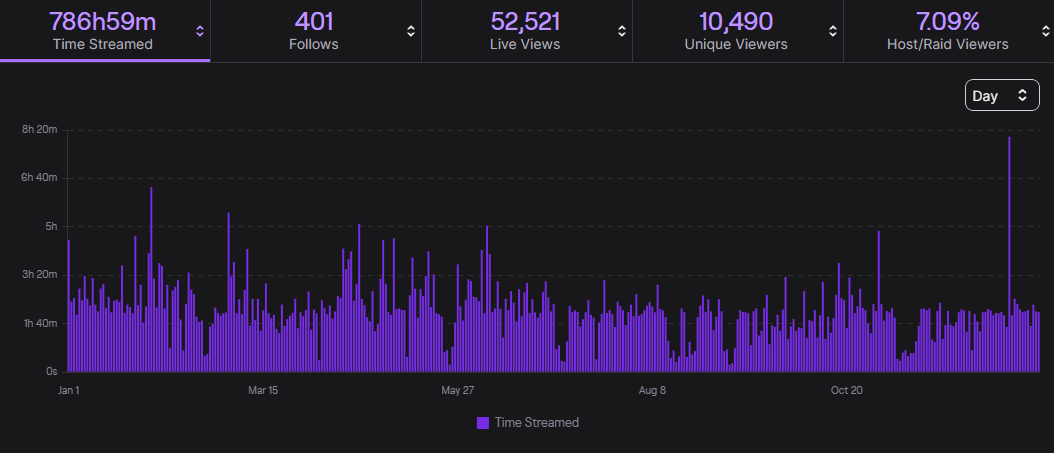Screen dimensions: 1054x453
Task: Select the Time Streamed stat tab
Action: [x=102, y=30]
